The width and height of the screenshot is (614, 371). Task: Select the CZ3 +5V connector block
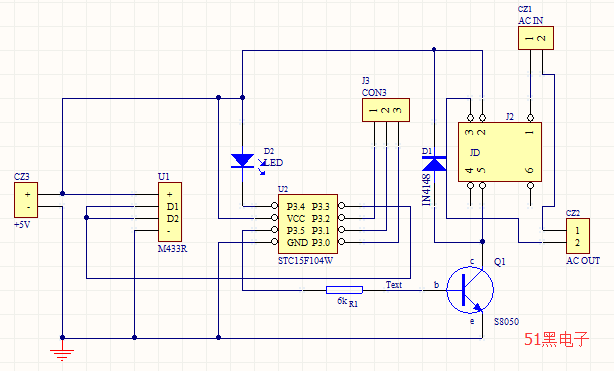pos(26,200)
